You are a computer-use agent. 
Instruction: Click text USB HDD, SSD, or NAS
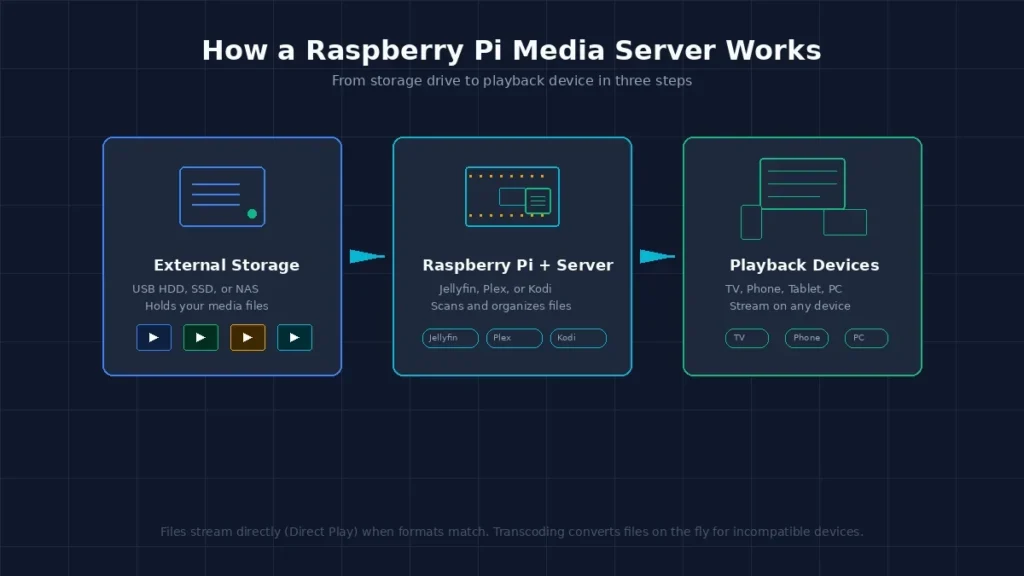(195, 289)
